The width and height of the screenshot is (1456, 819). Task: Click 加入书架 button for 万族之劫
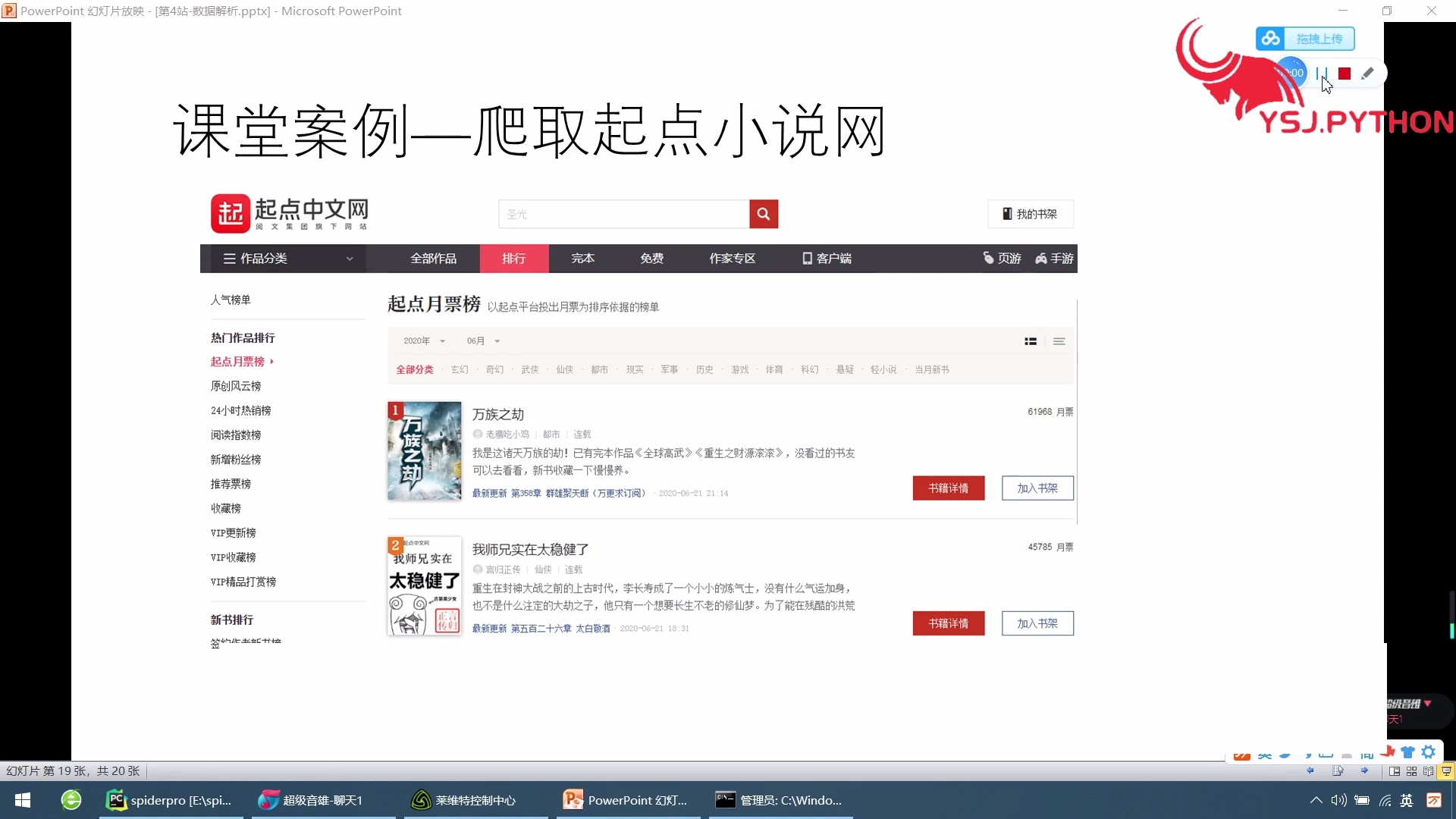[x=1037, y=488]
